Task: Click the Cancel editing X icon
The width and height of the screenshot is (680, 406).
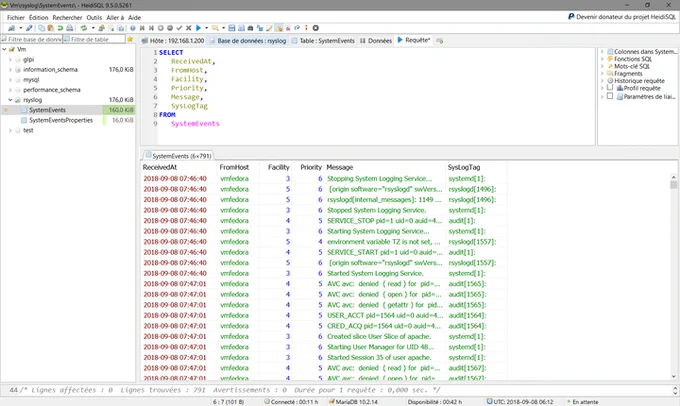Action: [x=189, y=28]
